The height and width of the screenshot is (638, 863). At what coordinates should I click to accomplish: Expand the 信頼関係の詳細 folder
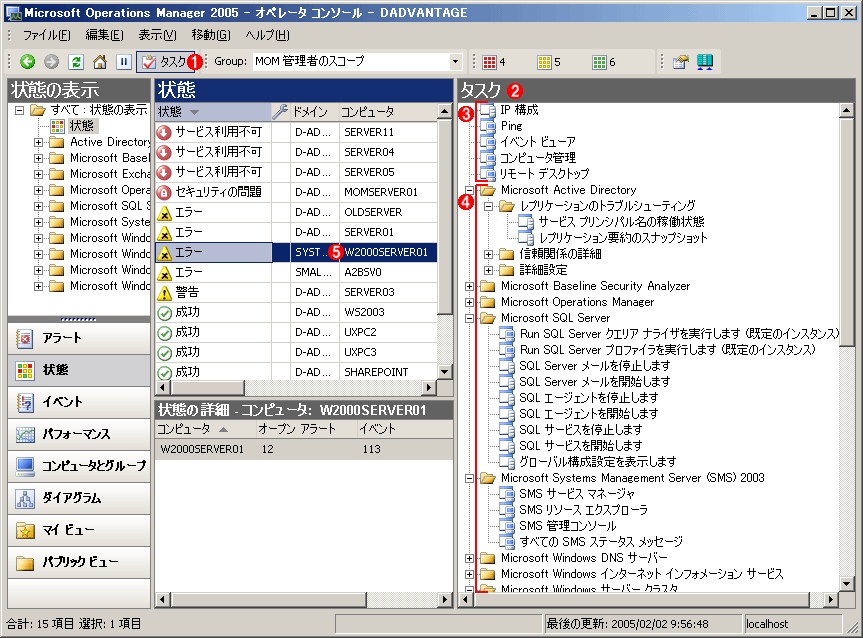coord(488,254)
